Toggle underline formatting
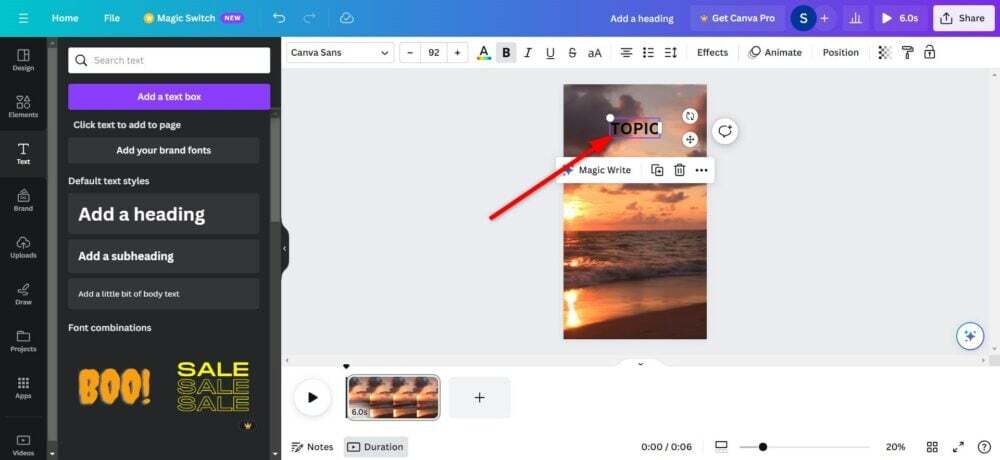1000x460 pixels. point(550,53)
